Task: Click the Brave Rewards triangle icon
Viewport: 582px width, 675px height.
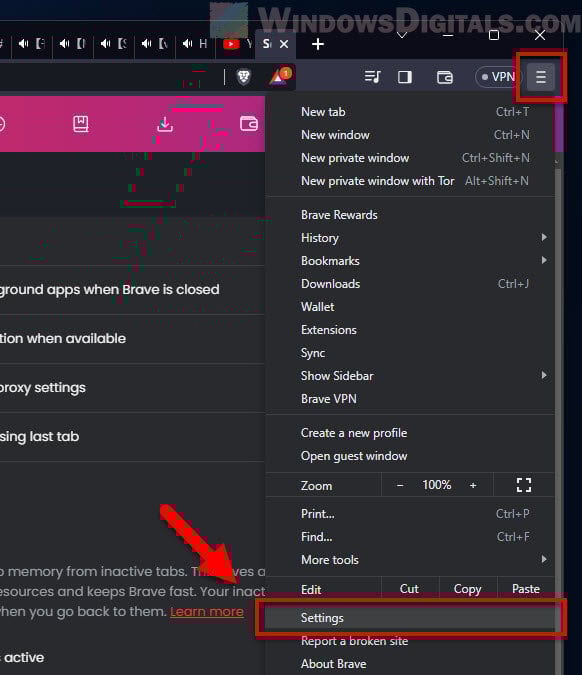Action: [280, 77]
